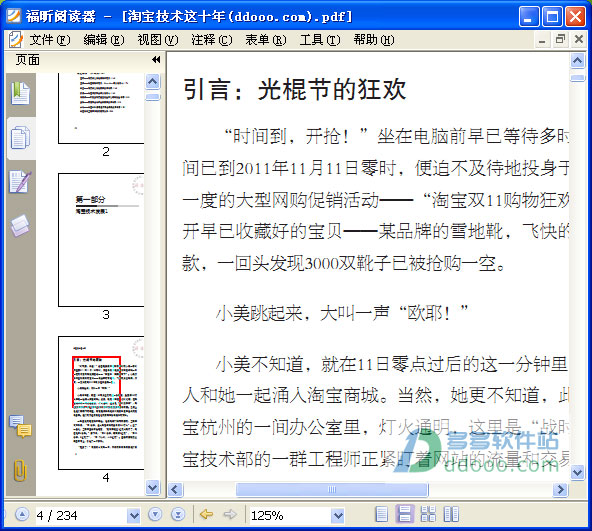Click thumbnail panel scroll up arrow

point(153,81)
